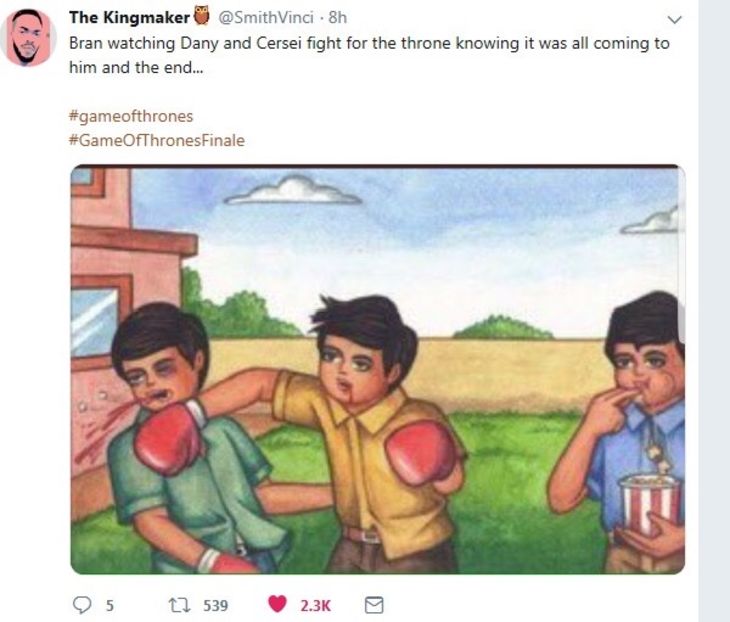Click the owl emoji beside The Kingmaker

click(201, 15)
